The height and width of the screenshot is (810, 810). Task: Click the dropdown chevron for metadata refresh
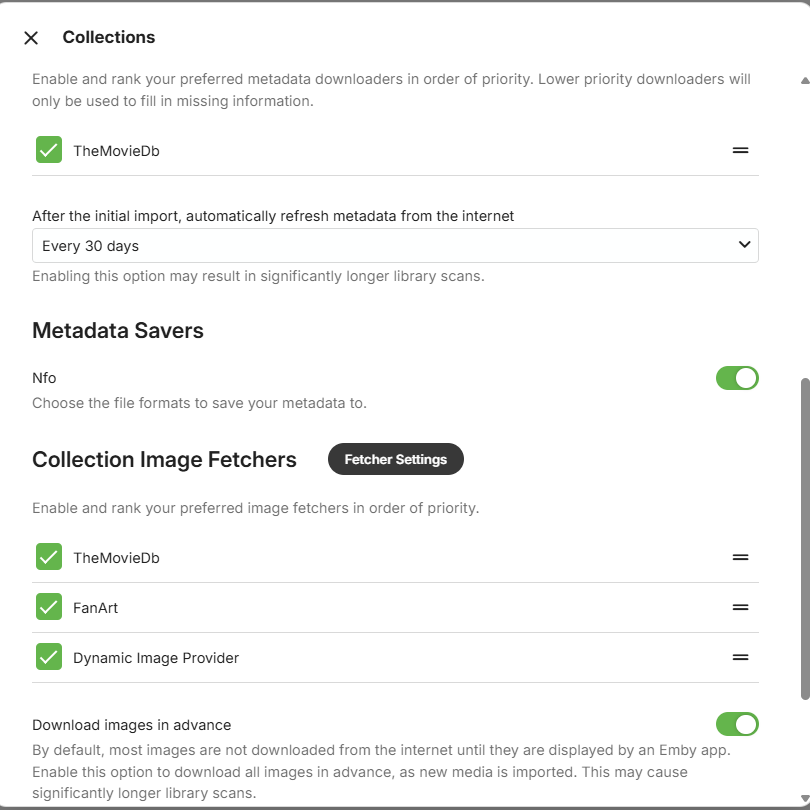744,245
